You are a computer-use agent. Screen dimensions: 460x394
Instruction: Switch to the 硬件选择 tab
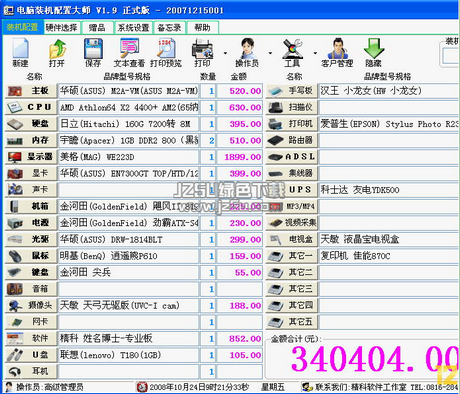pos(62,27)
